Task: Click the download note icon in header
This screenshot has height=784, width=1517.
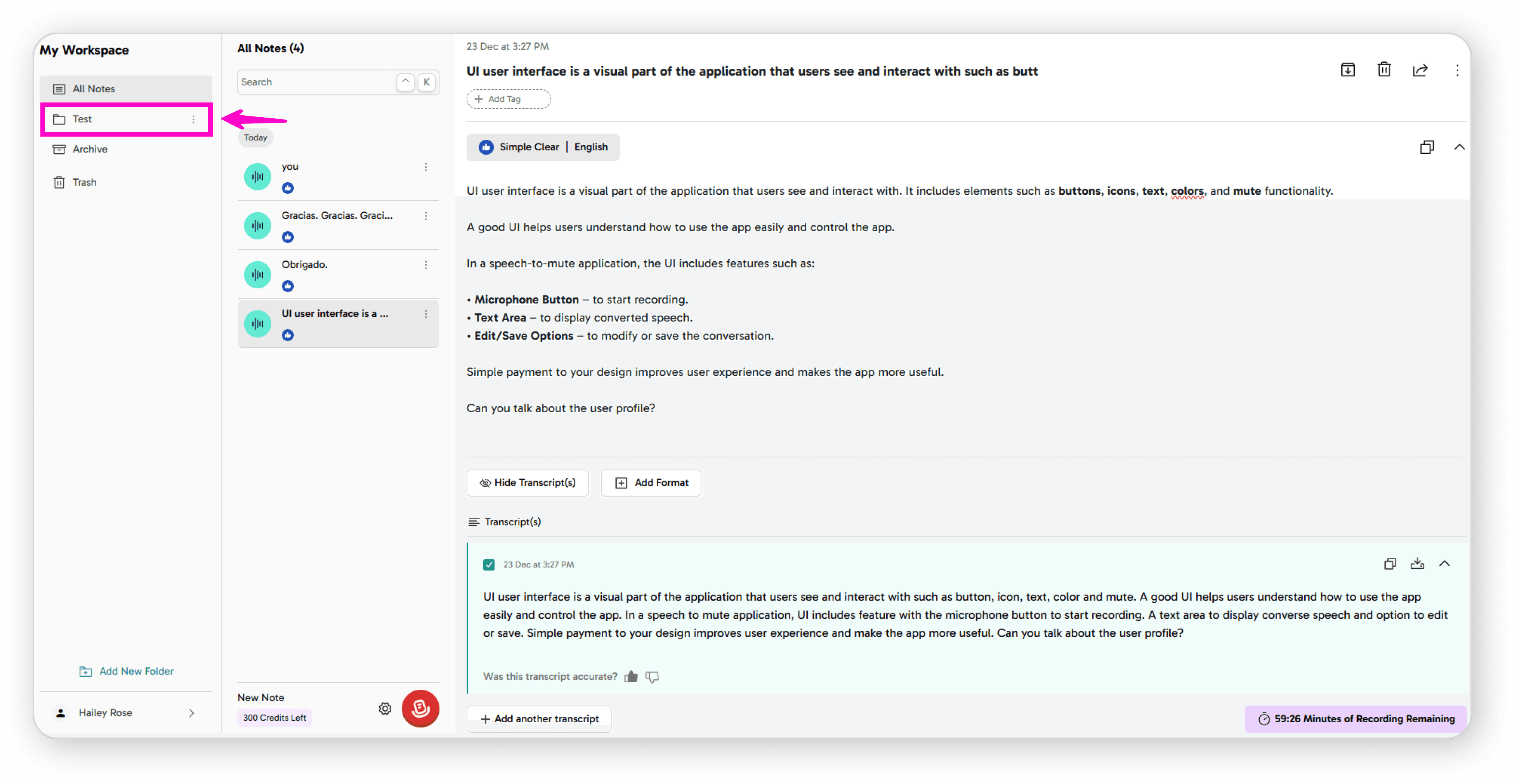Action: [1347, 70]
